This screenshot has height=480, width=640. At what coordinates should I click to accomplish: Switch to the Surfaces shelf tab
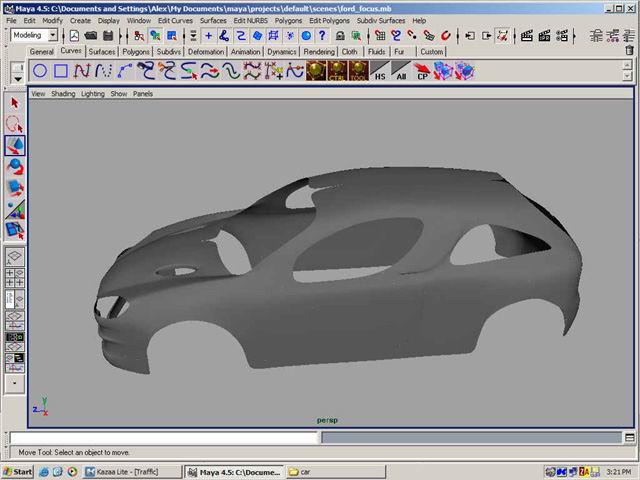click(x=101, y=51)
